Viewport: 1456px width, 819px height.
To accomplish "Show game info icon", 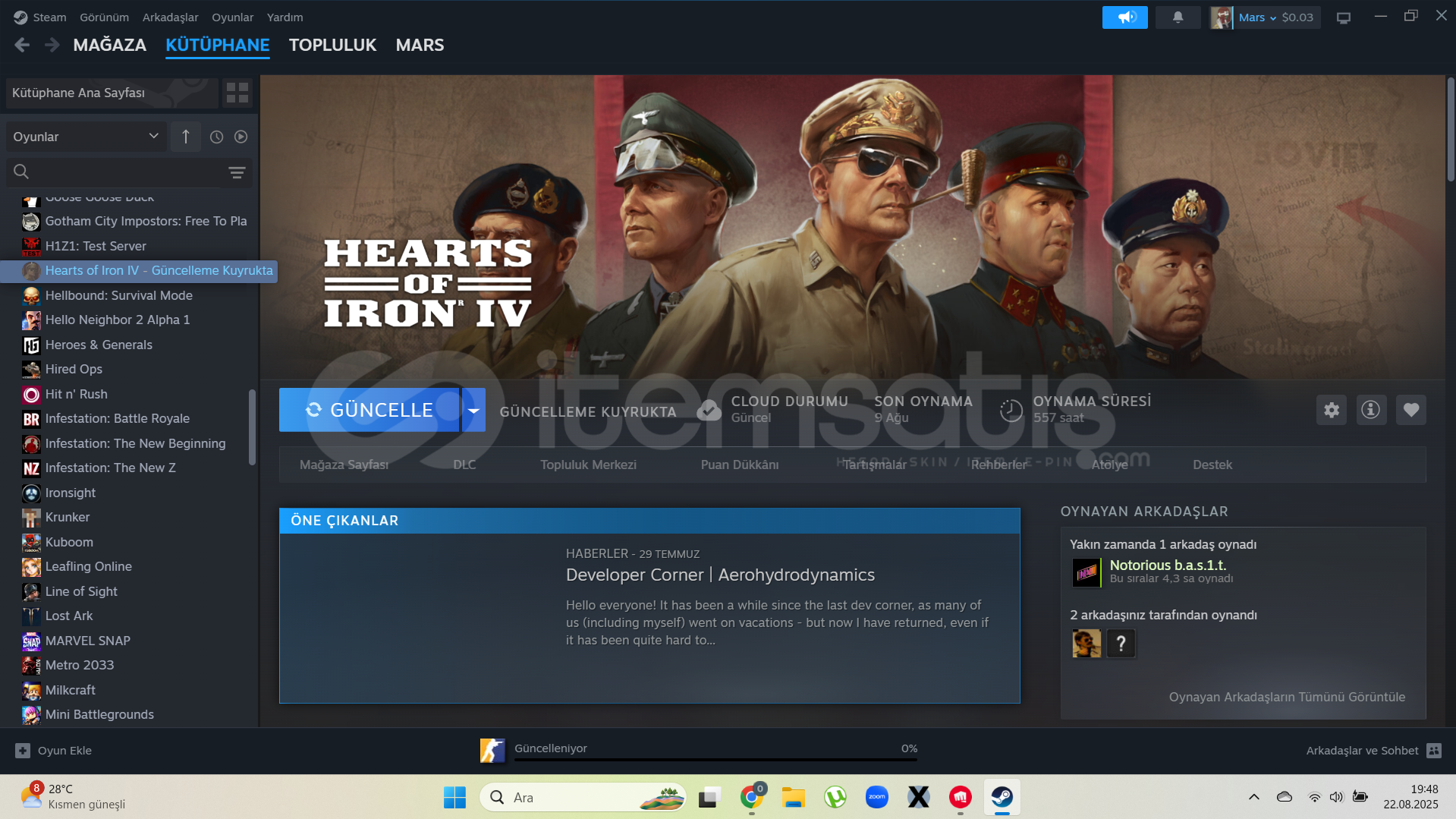I will 1371,410.
